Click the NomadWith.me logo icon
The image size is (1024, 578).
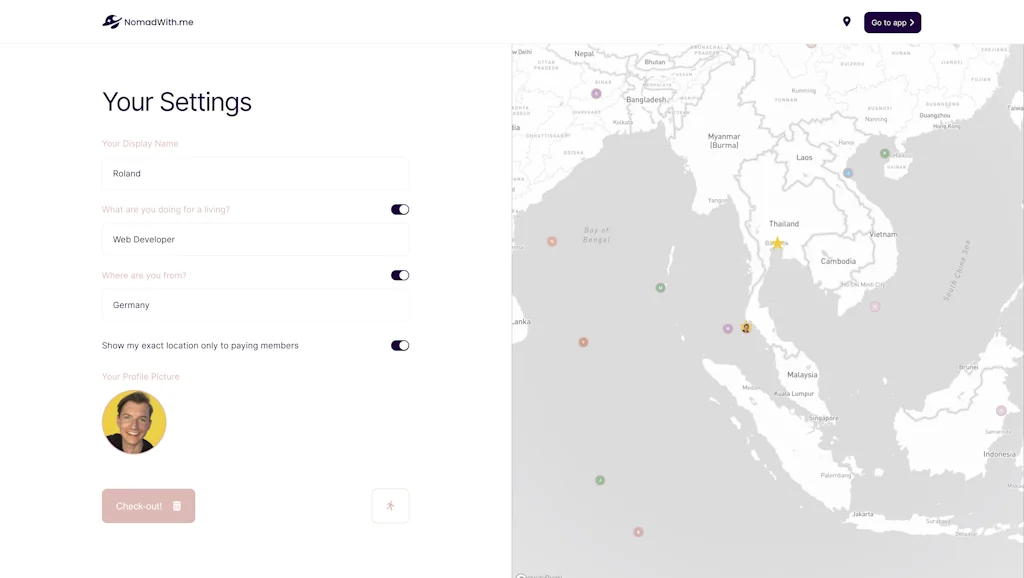(x=111, y=22)
